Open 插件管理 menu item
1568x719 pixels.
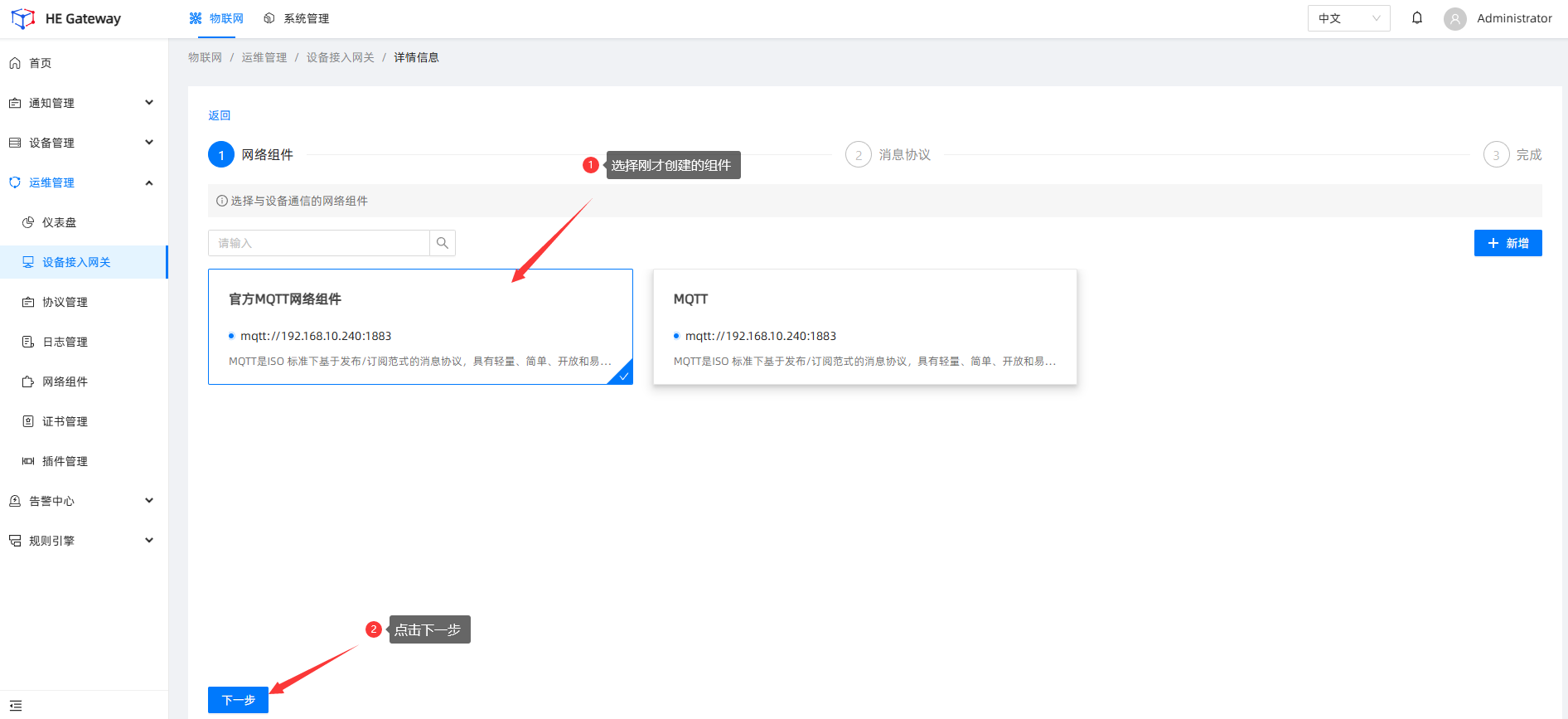pos(84,461)
